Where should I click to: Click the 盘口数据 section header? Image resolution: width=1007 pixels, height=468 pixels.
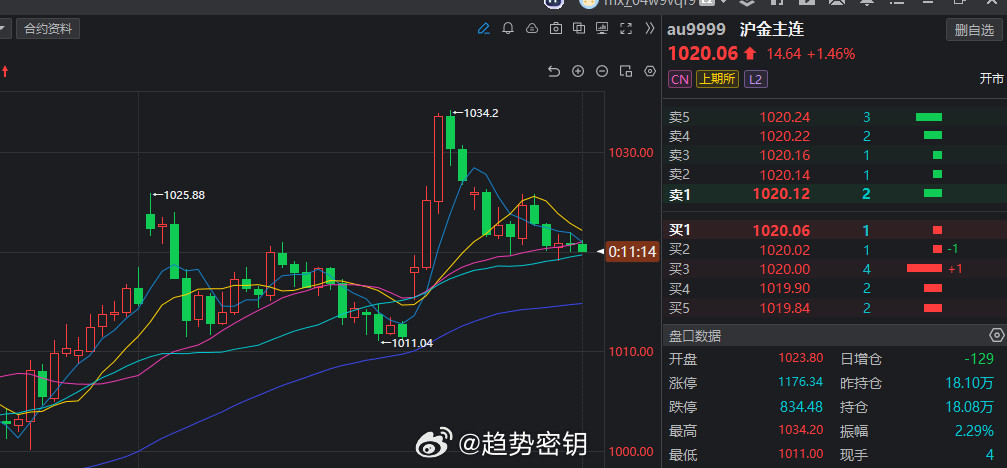695,335
